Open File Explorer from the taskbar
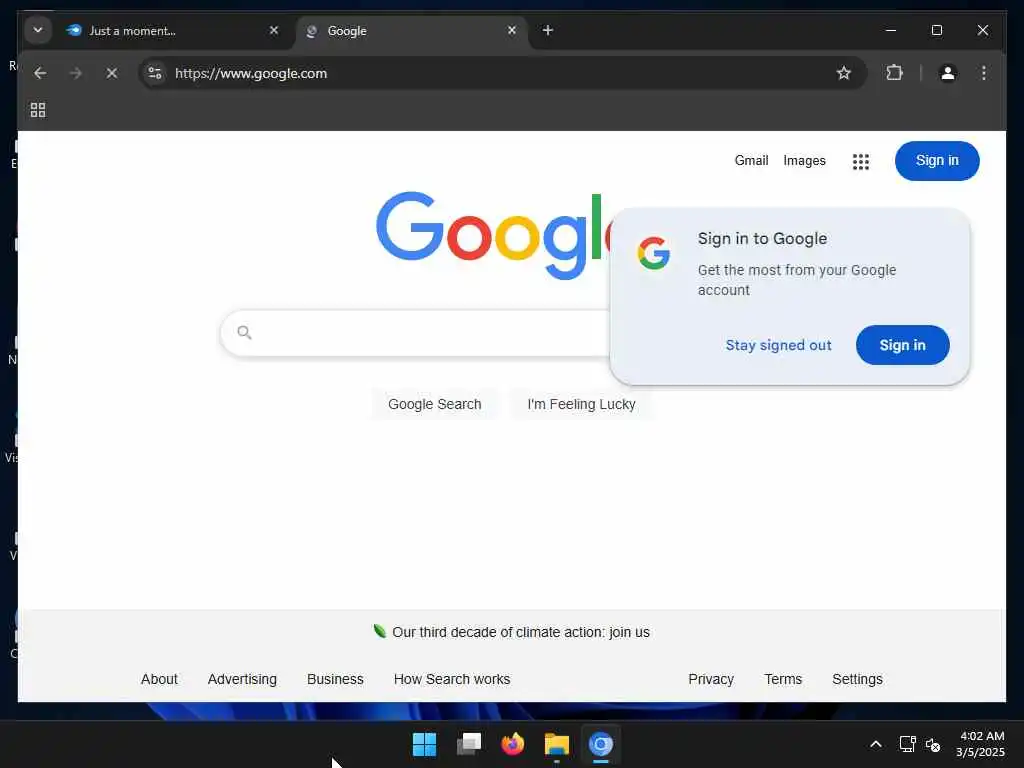This screenshot has width=1024, height=768. 557,744
